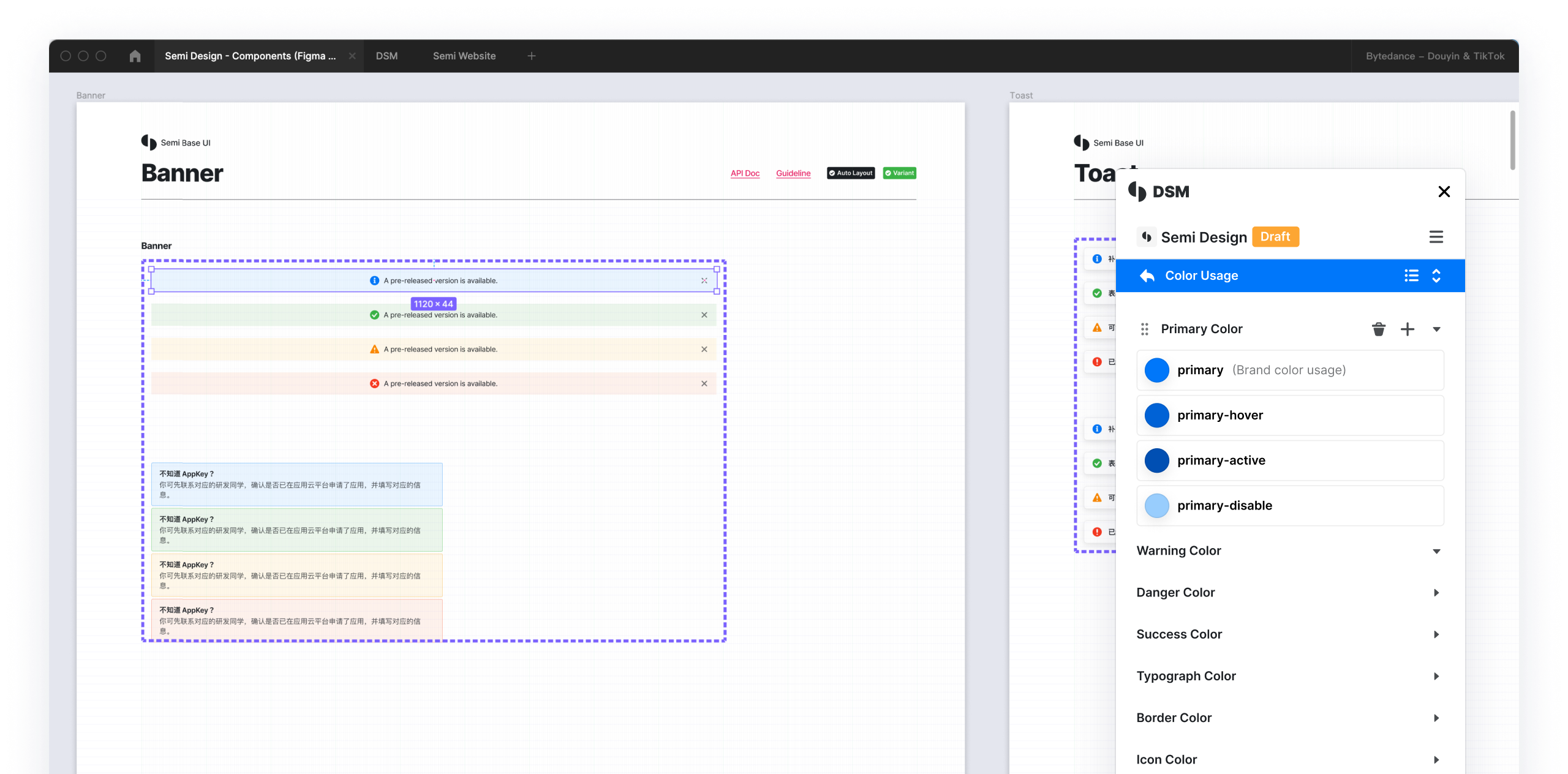Switch to the Semi Website tab
This screenshot has width=1568, height=774.
click(x=464, y=56)
